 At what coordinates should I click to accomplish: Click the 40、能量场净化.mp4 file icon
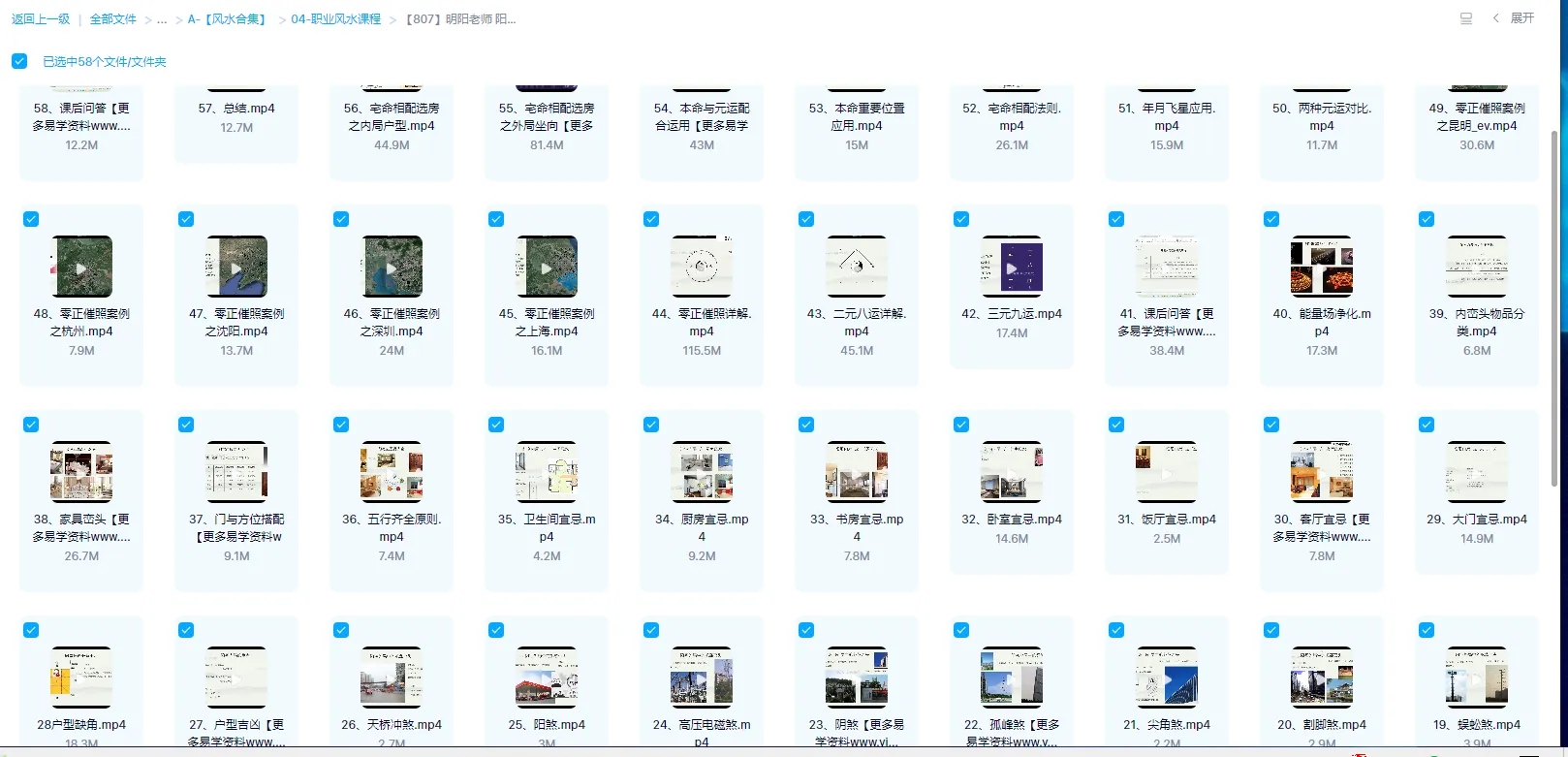(1322, 267)
